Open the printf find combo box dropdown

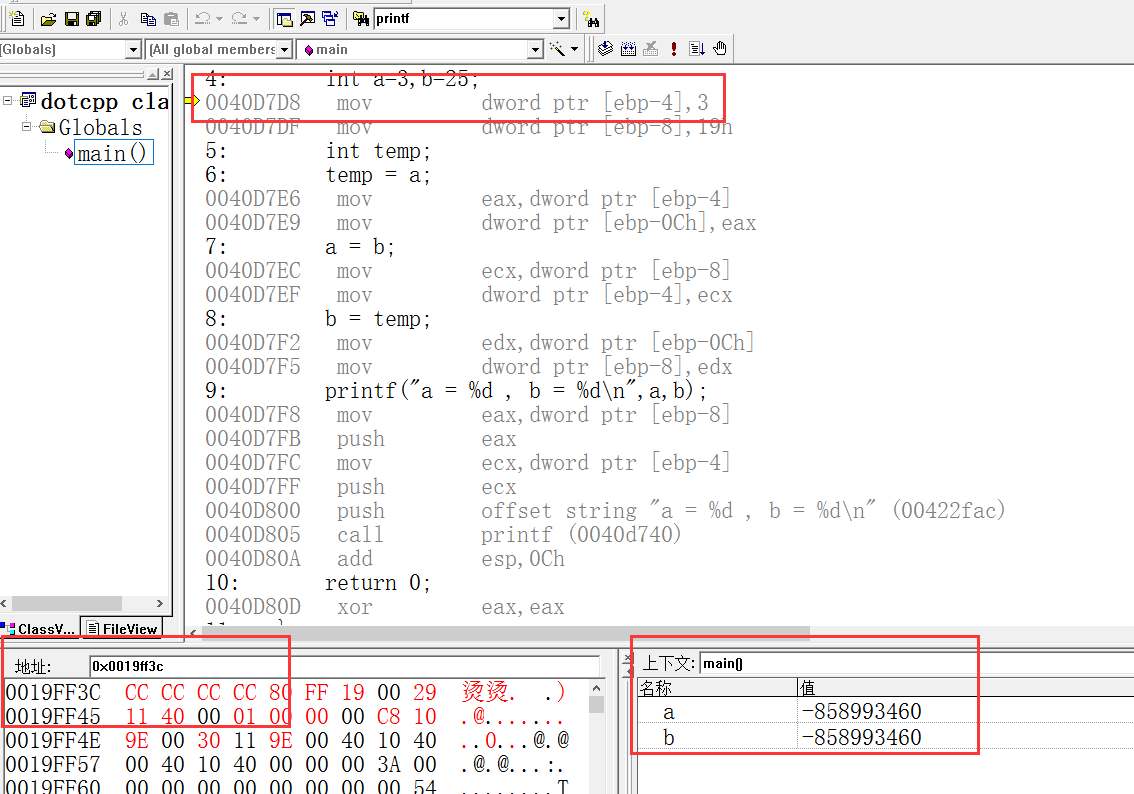[561, 19]
